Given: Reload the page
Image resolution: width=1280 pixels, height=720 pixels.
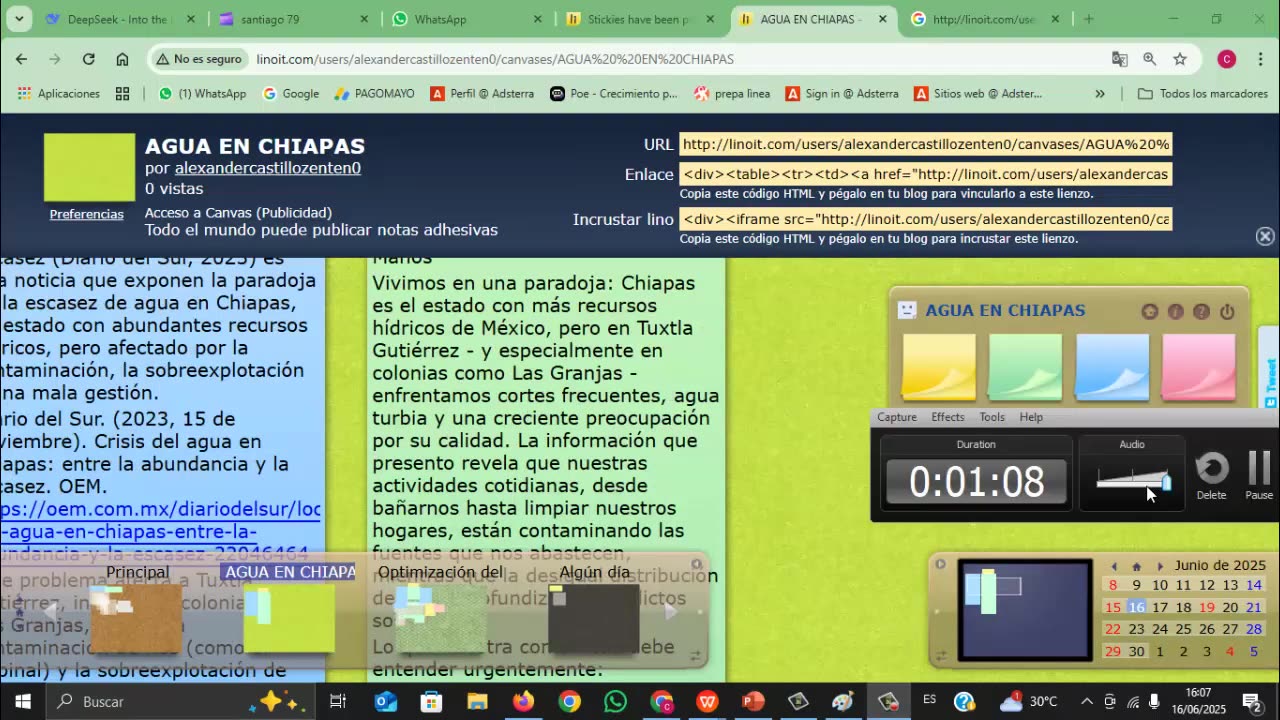Looking at the screenshot, I should point(88,59).
